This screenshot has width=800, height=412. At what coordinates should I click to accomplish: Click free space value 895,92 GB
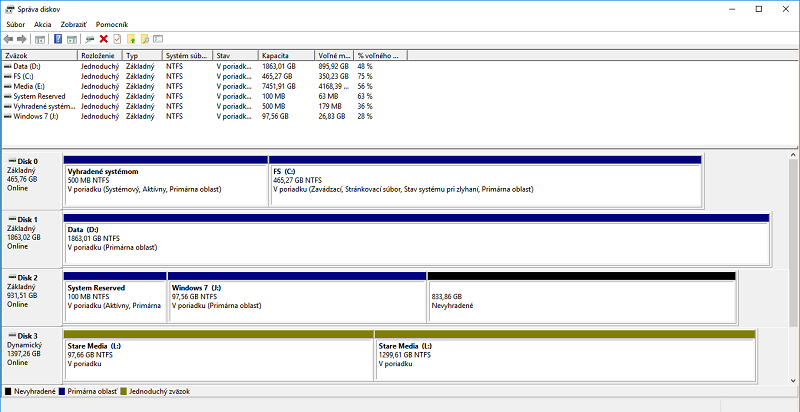click(334, 66)
